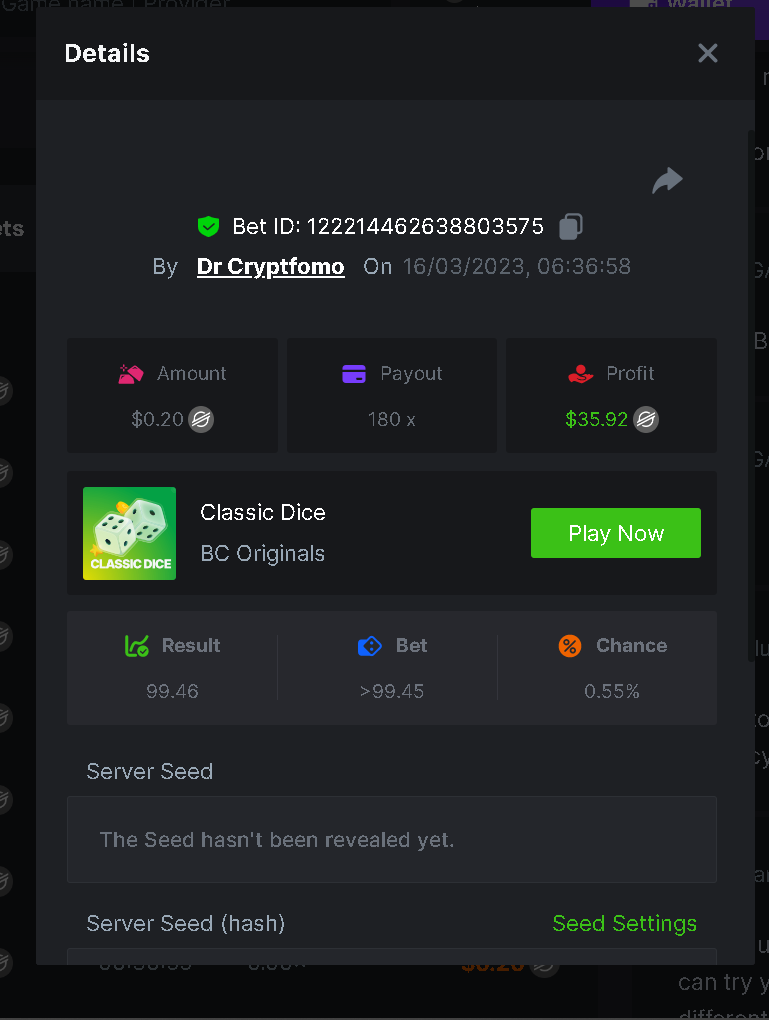Click the coin icon beside $35.92 profit

click(x=646, y=420)
